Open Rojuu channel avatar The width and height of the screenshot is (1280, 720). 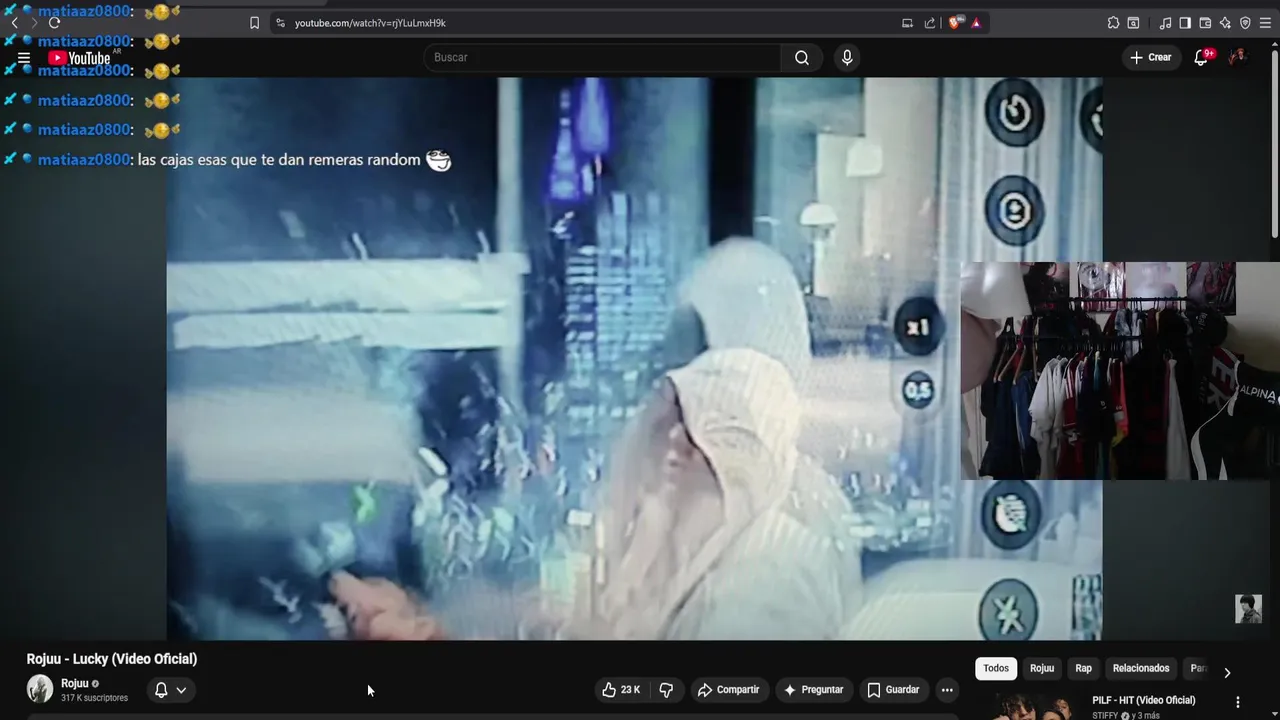(40, 689)
